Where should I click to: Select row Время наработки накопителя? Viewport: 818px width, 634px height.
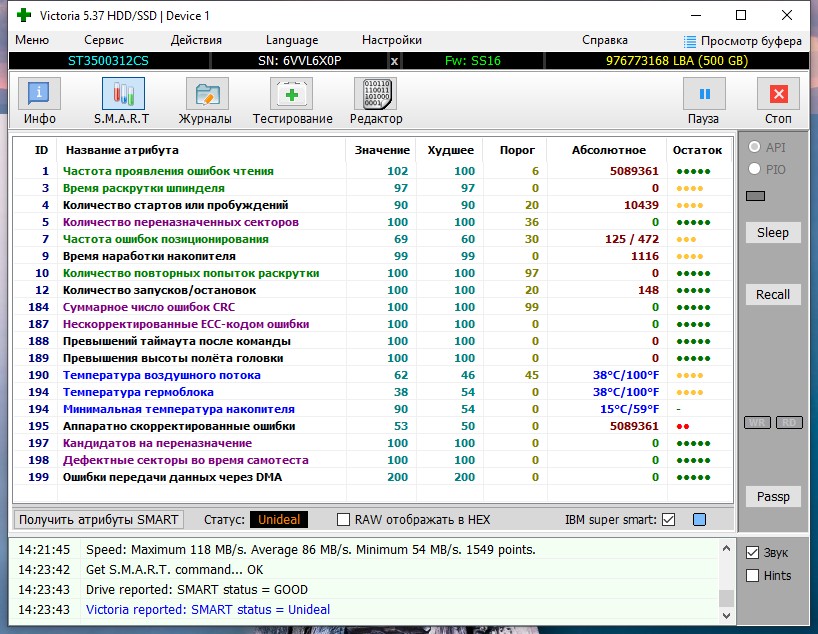point(372,256)
